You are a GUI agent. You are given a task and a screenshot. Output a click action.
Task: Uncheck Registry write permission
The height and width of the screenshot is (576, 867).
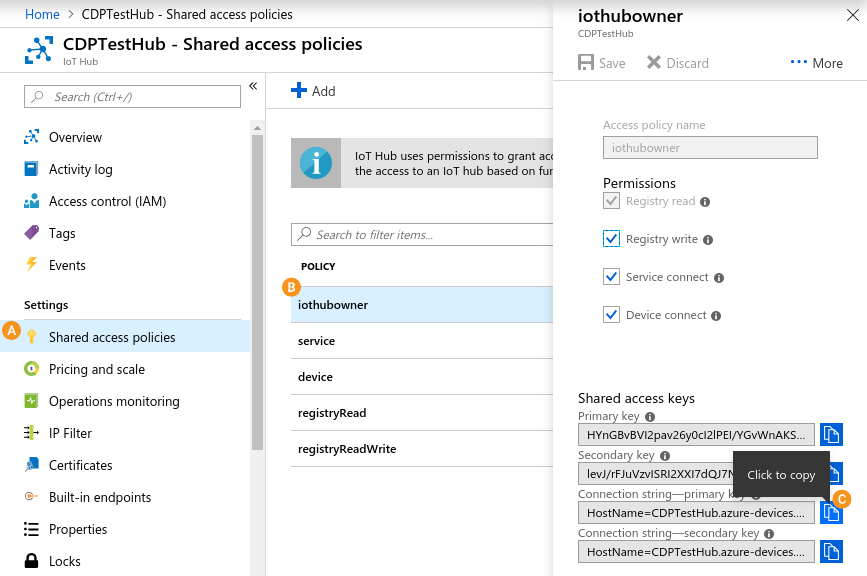(612, 239)
